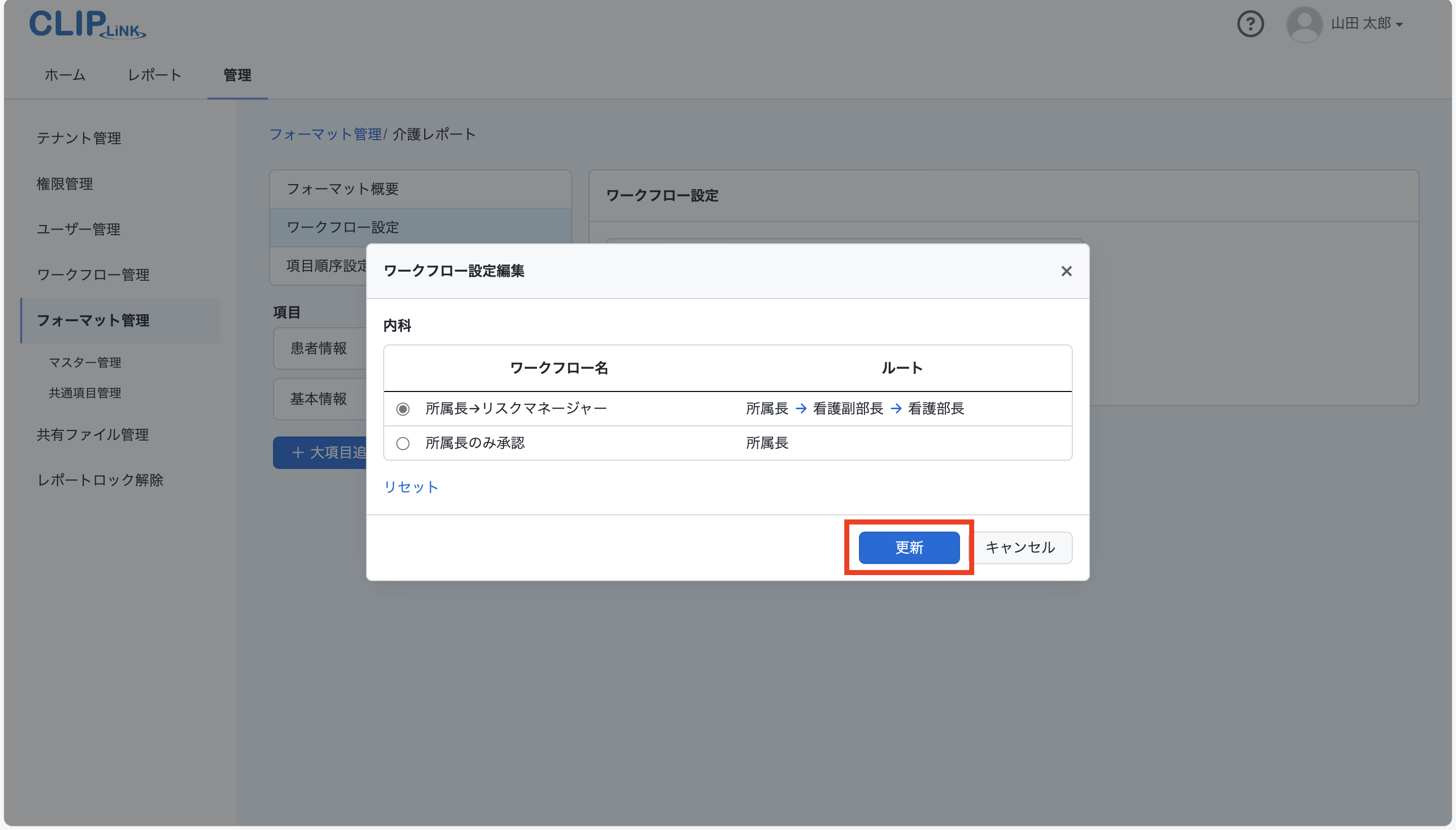Viewport: 1456px width, 830px height.
Task: Click the user avatar icon
Action: click(1304, 24)
